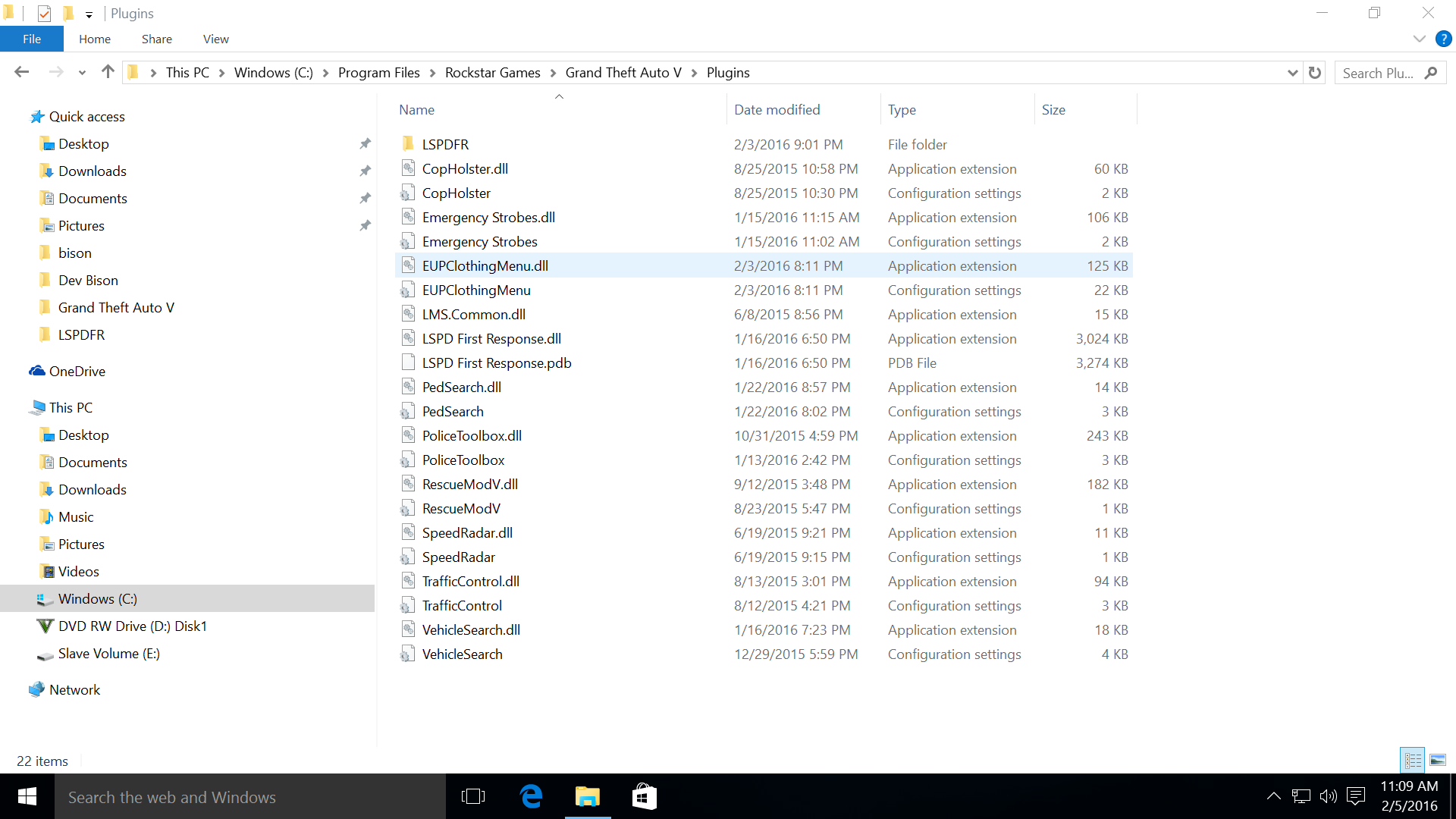
Task: Sort files by Date modified column
Action: click(x=777, y=109)
